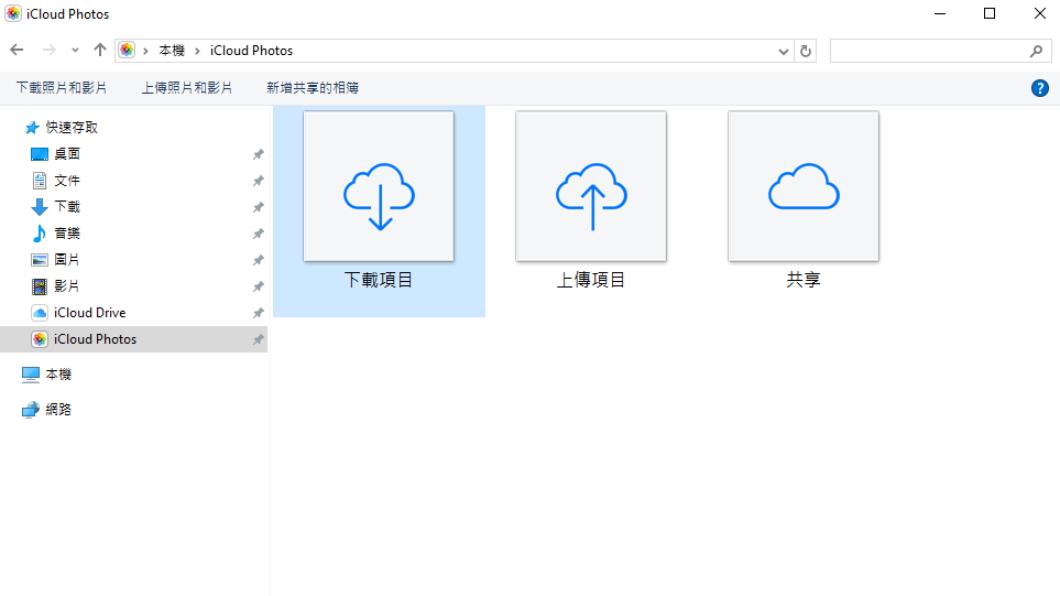This screenshot has height=596, width=1060.
Task: Select 文件 in the sidebar
Action: point(67,180)
